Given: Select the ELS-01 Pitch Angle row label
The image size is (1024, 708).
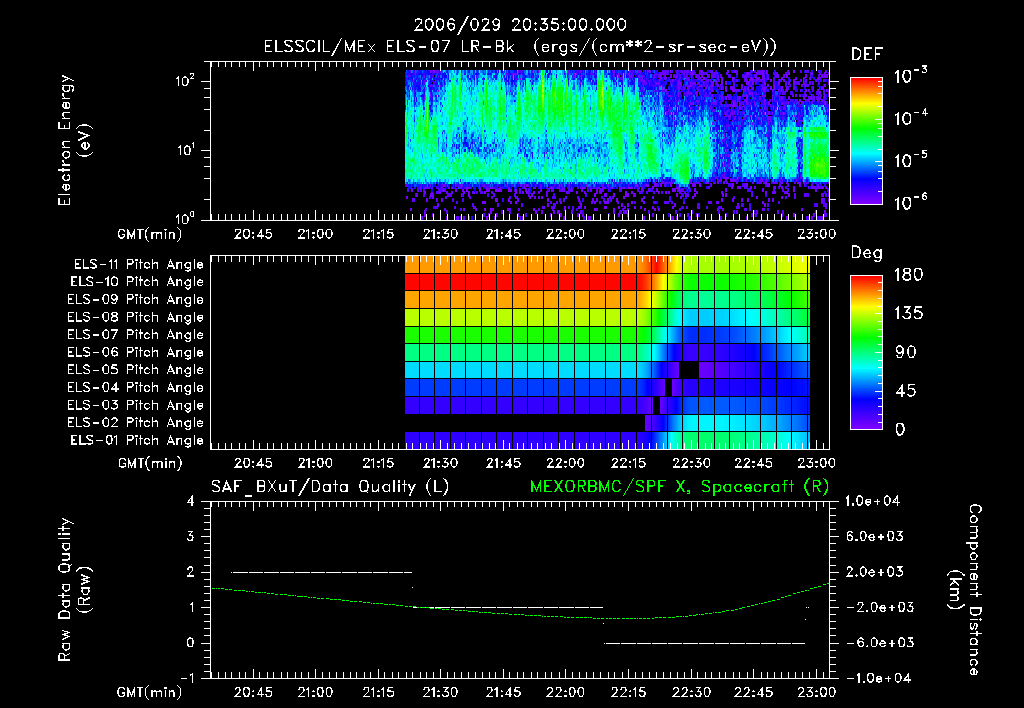Looking at the screenshot, I should (137, 440).
